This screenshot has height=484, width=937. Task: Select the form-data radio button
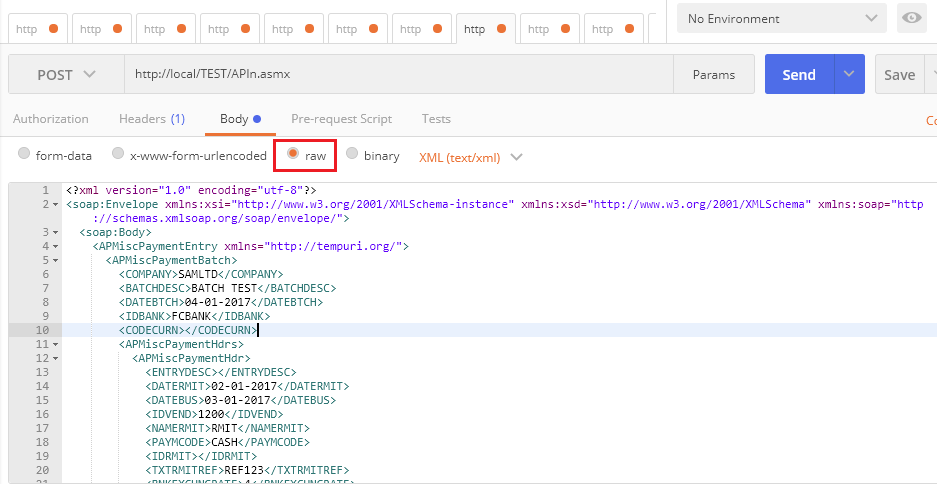coord(24,154)
